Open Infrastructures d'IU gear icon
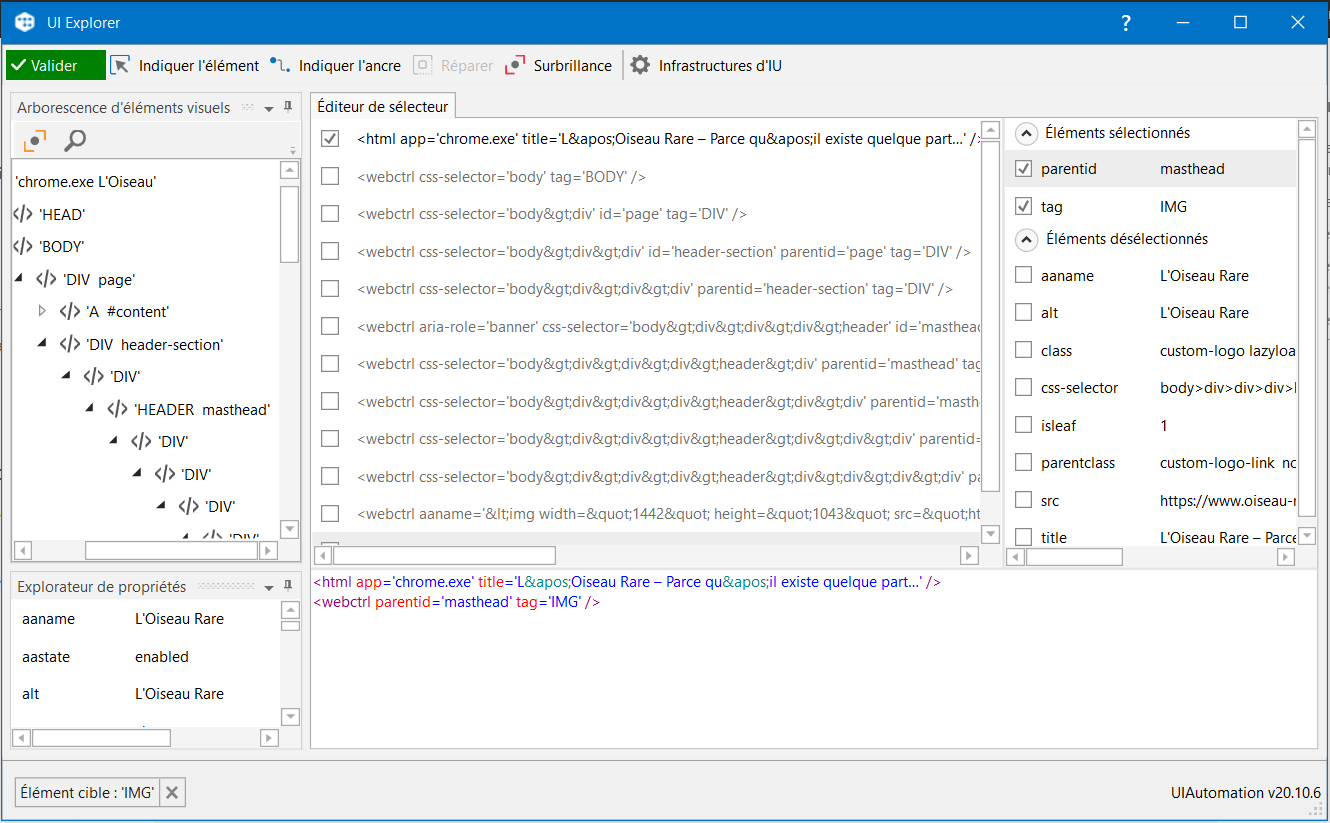Screen dimensions: 1330x823 640,65
